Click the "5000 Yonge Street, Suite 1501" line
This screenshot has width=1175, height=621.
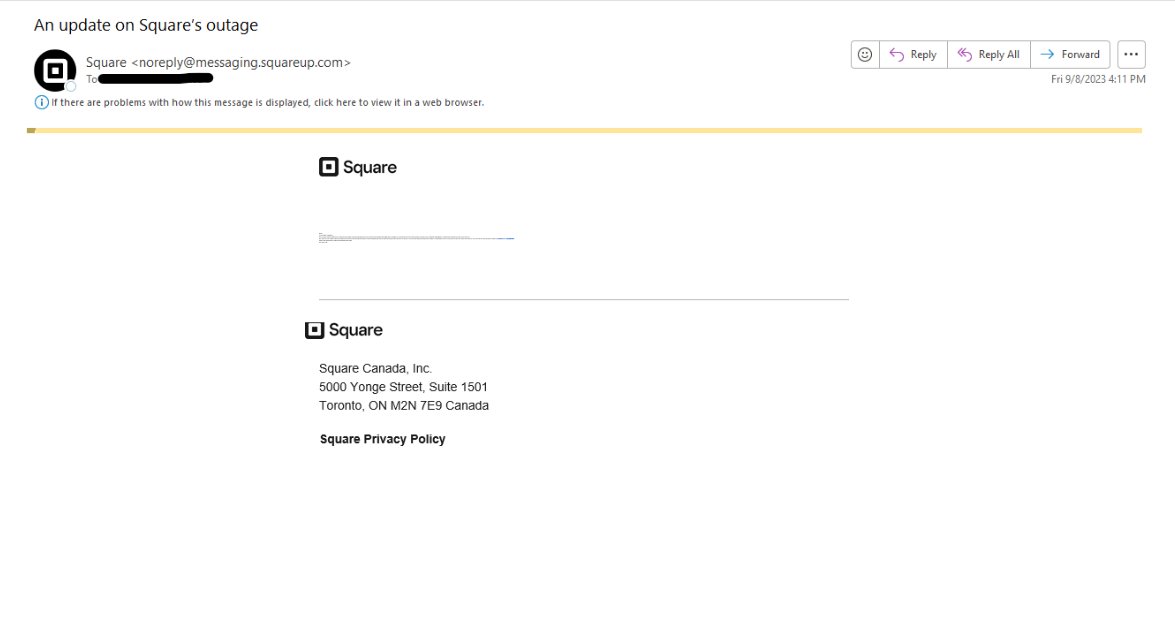(403, 387)
